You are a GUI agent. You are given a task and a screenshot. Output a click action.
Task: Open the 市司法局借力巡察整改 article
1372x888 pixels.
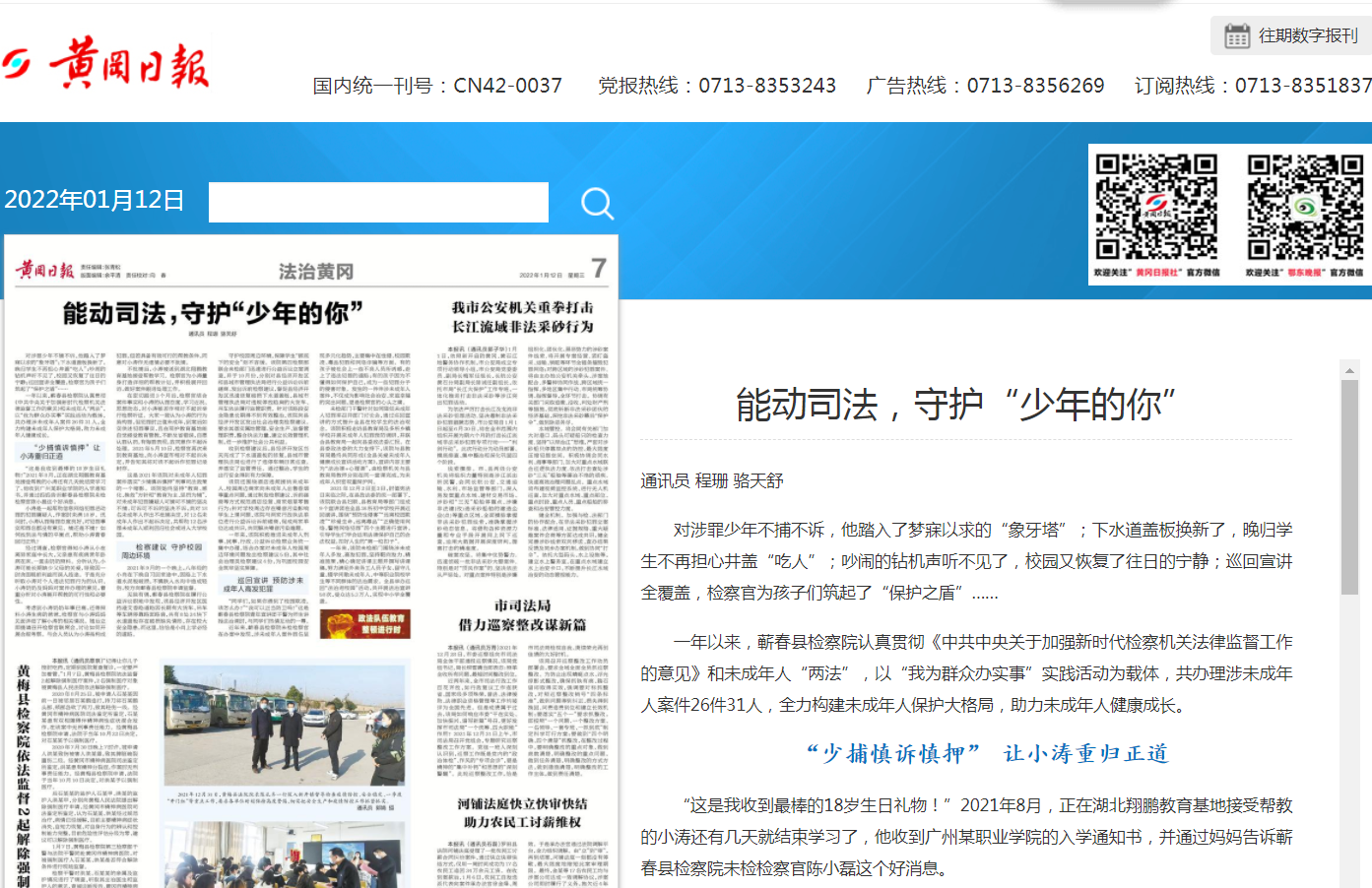tap(522, 615)
